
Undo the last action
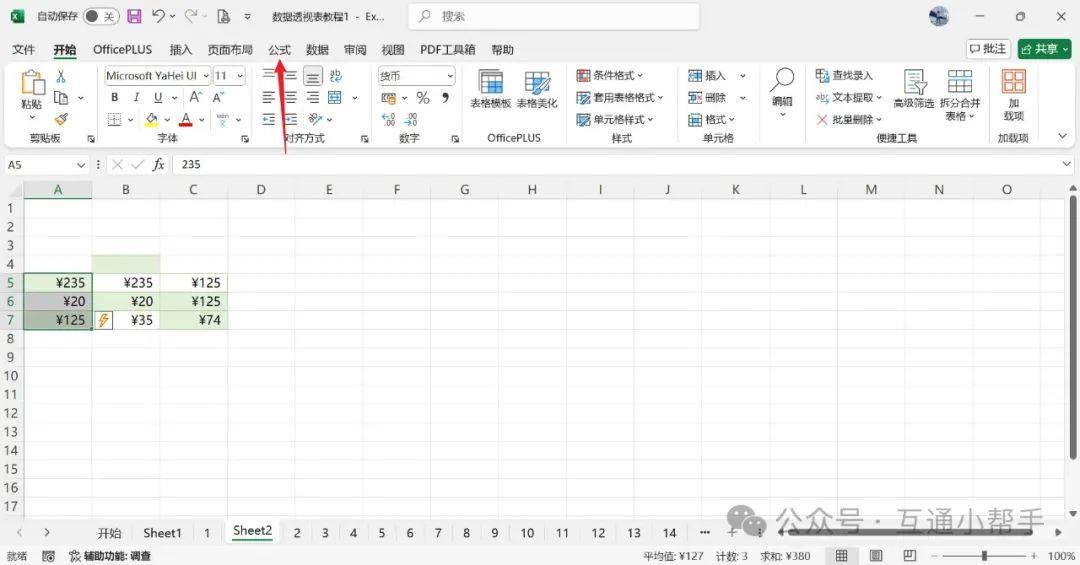(x=158, y=16)
